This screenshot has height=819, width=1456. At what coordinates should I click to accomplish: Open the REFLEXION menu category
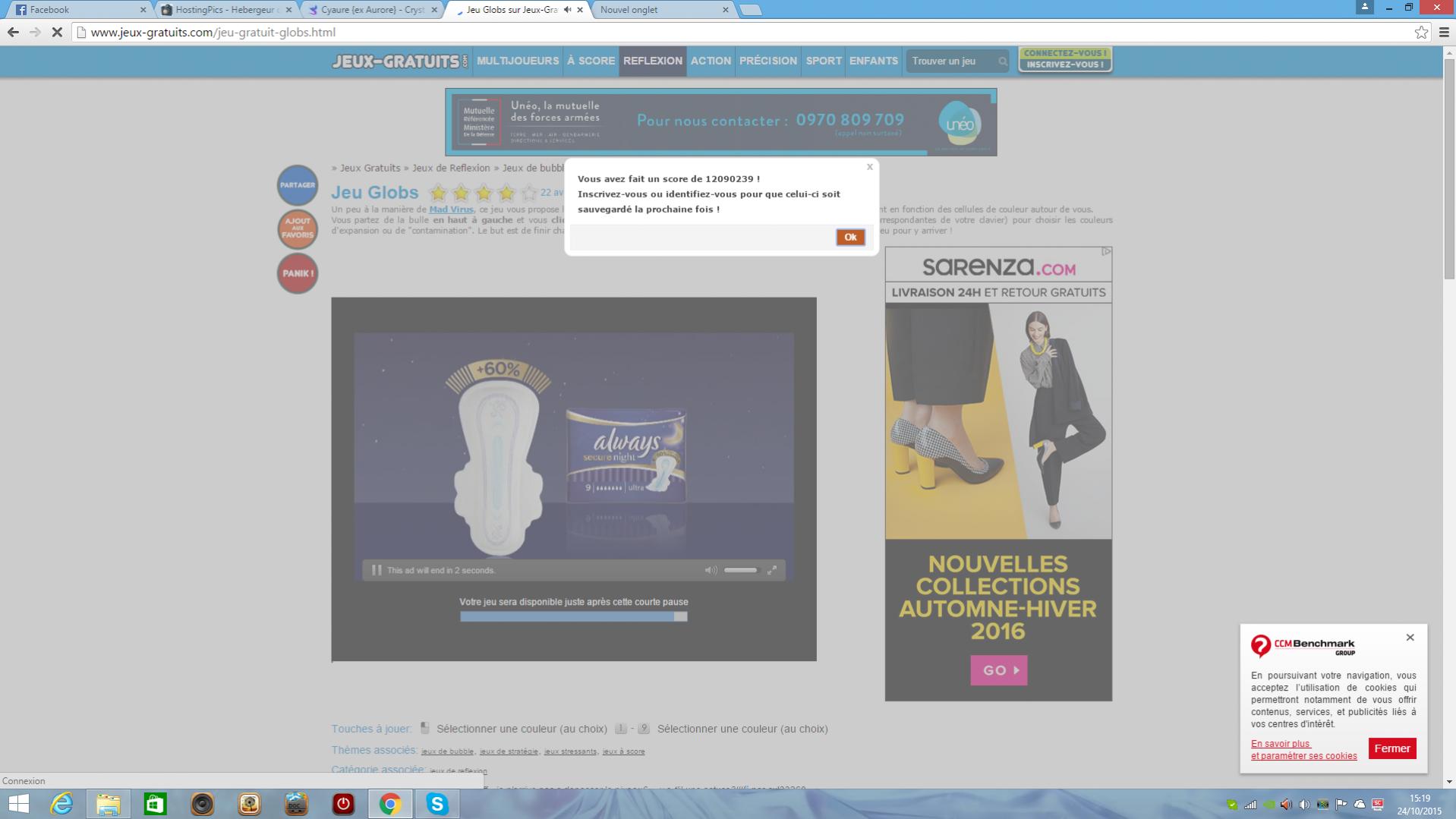[652, 61]
